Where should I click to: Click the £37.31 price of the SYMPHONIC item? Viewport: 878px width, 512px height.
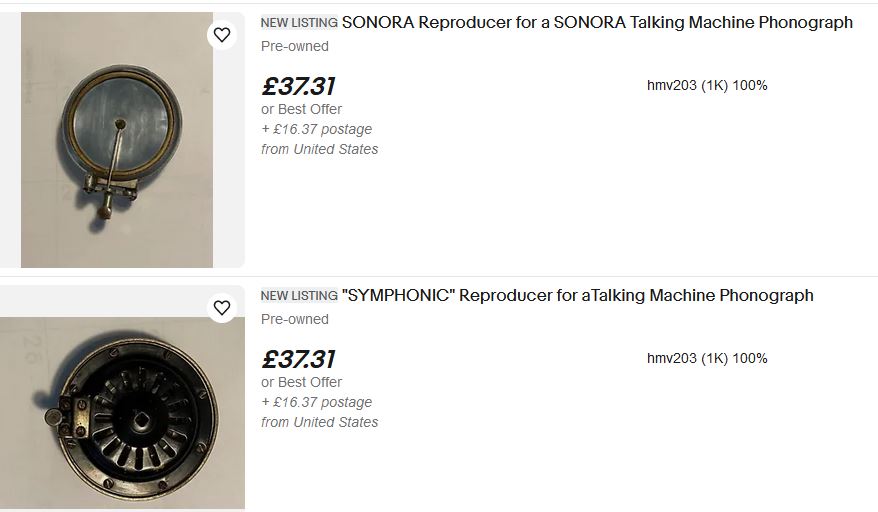298,359
